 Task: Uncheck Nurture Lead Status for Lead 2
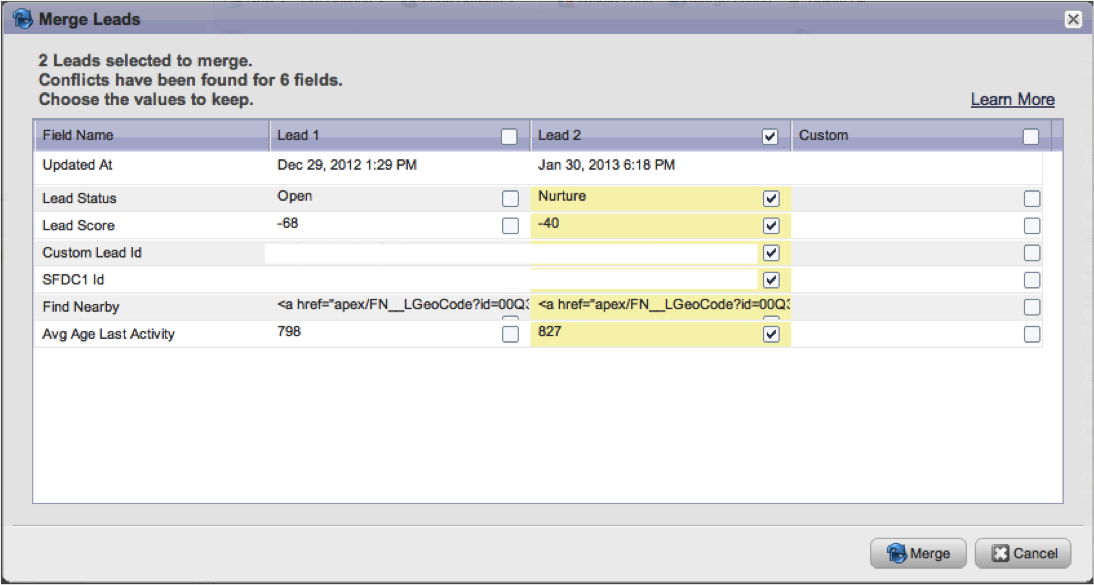(x=770, y=198)
